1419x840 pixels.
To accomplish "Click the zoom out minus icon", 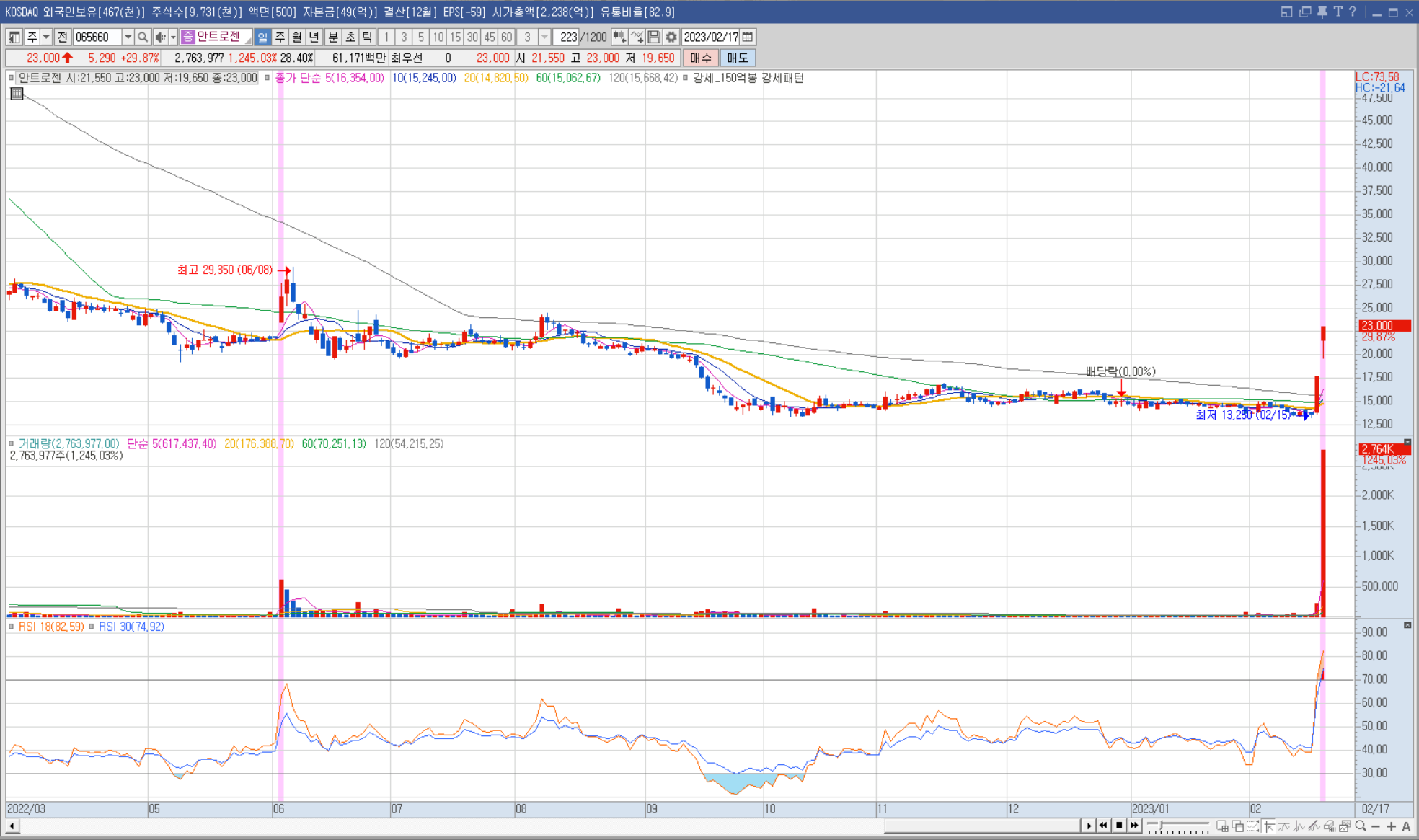I will pos(1376,826).
